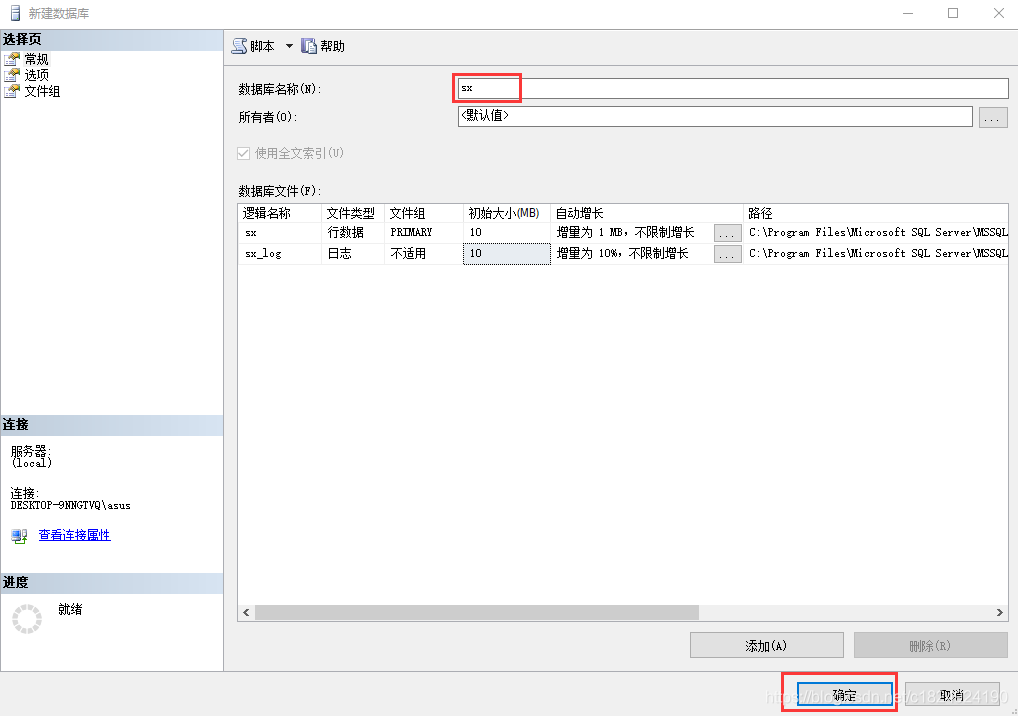The height and width of the screenshot is (716, 1018).
Task: Click the horizontal scrollbar thumb
Action: [x=477, y=612]
